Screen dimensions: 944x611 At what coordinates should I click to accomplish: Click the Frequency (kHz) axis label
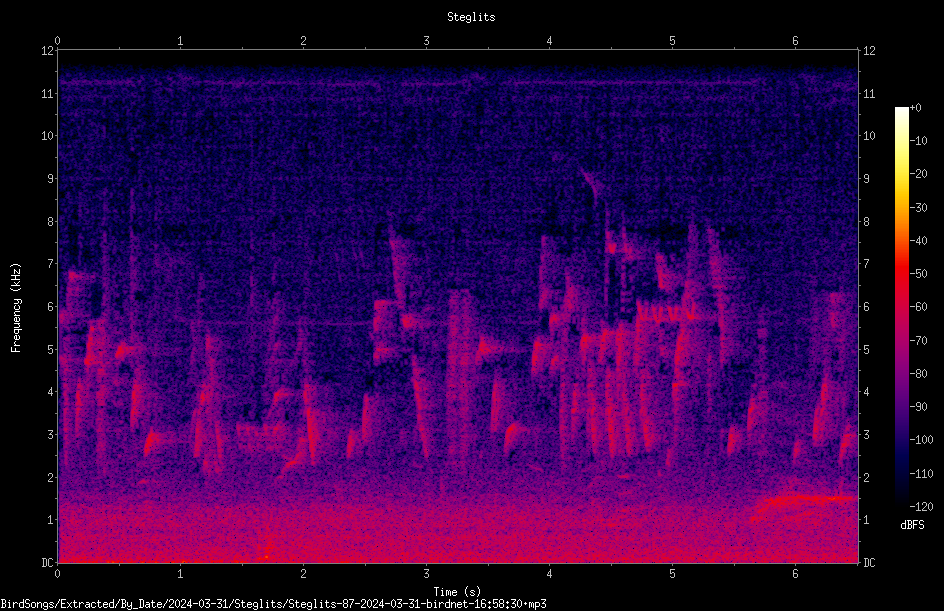pos(16,308)
